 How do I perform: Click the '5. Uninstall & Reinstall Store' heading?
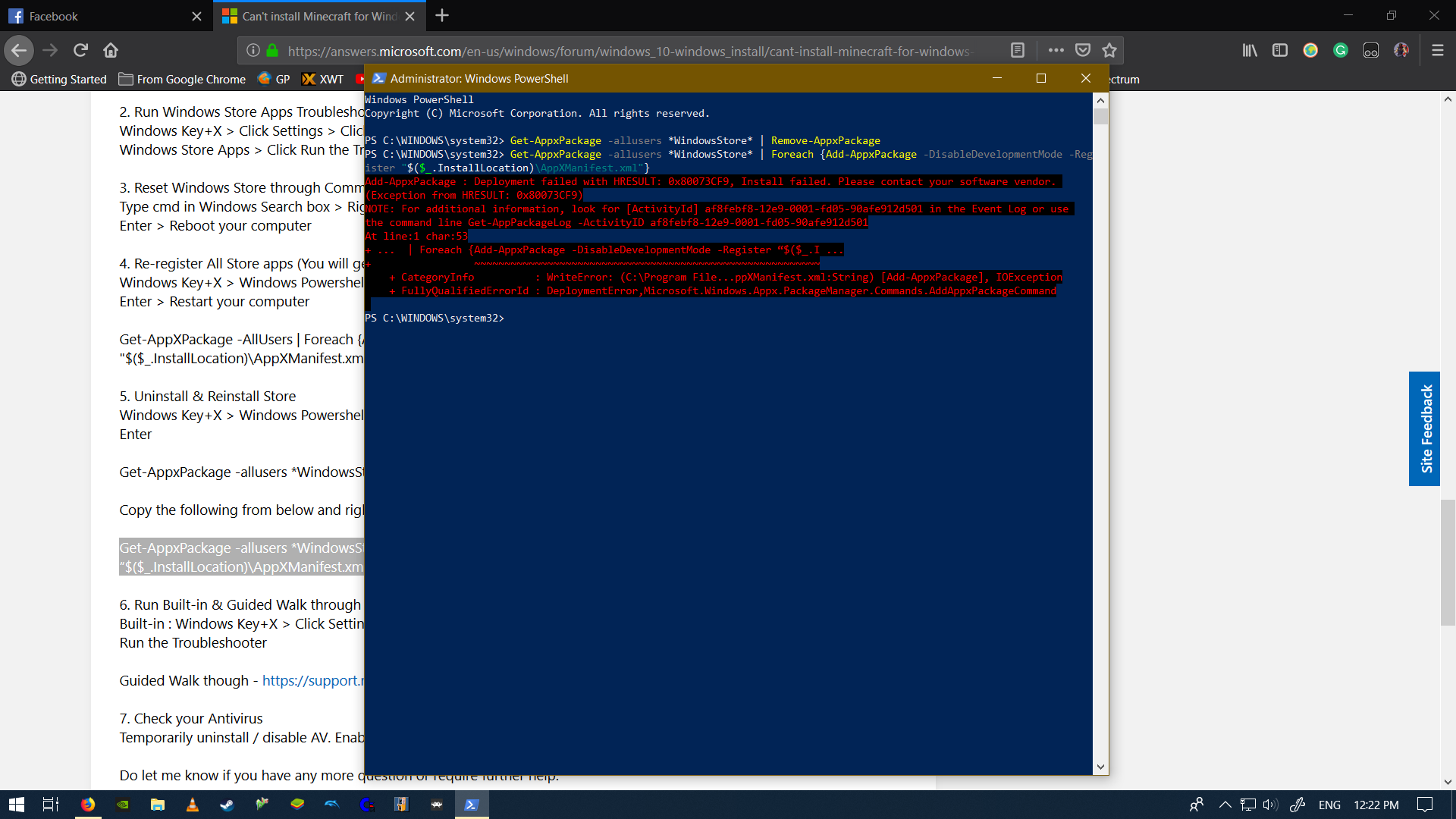point(207,396)
